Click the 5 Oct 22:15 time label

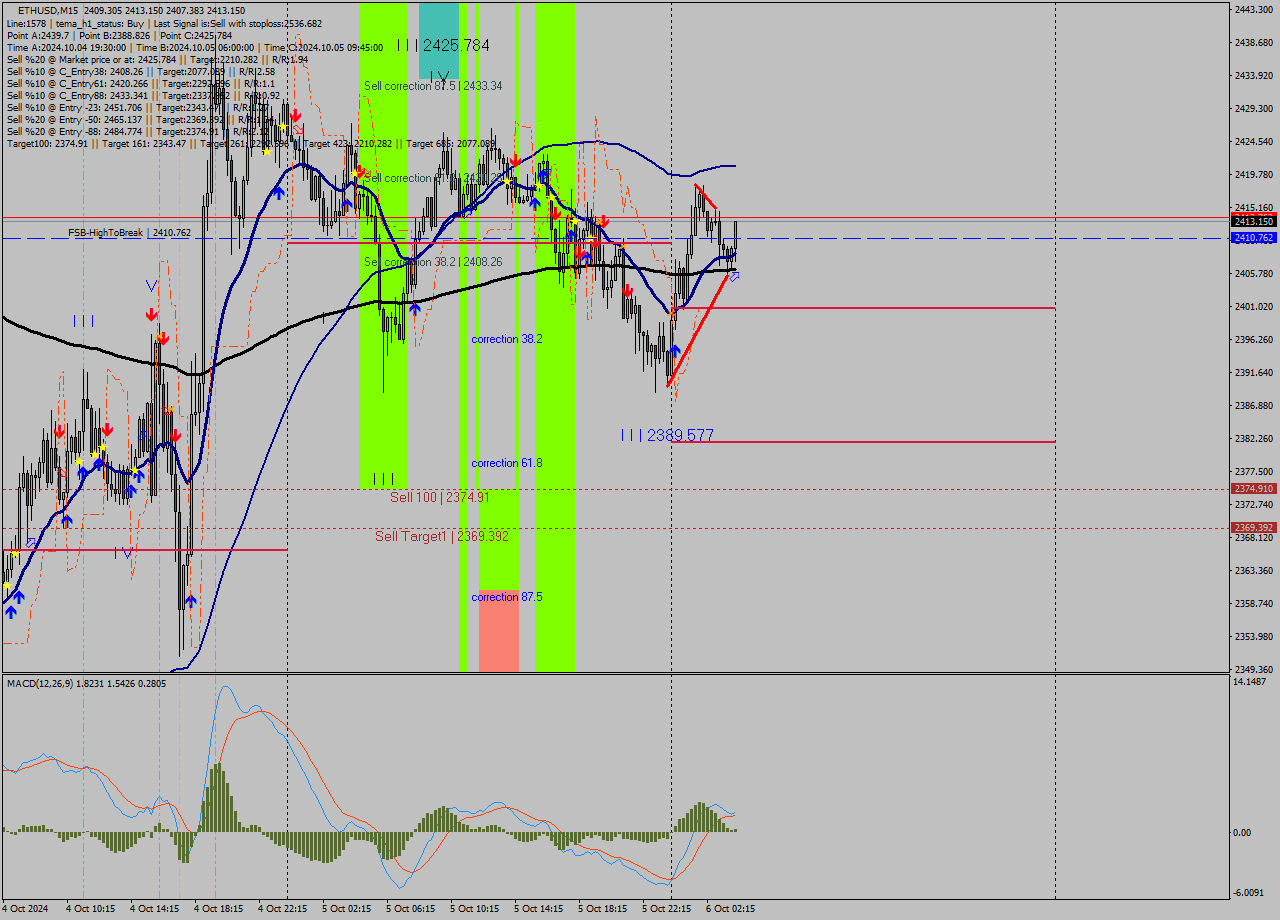(x=666, y=909)
